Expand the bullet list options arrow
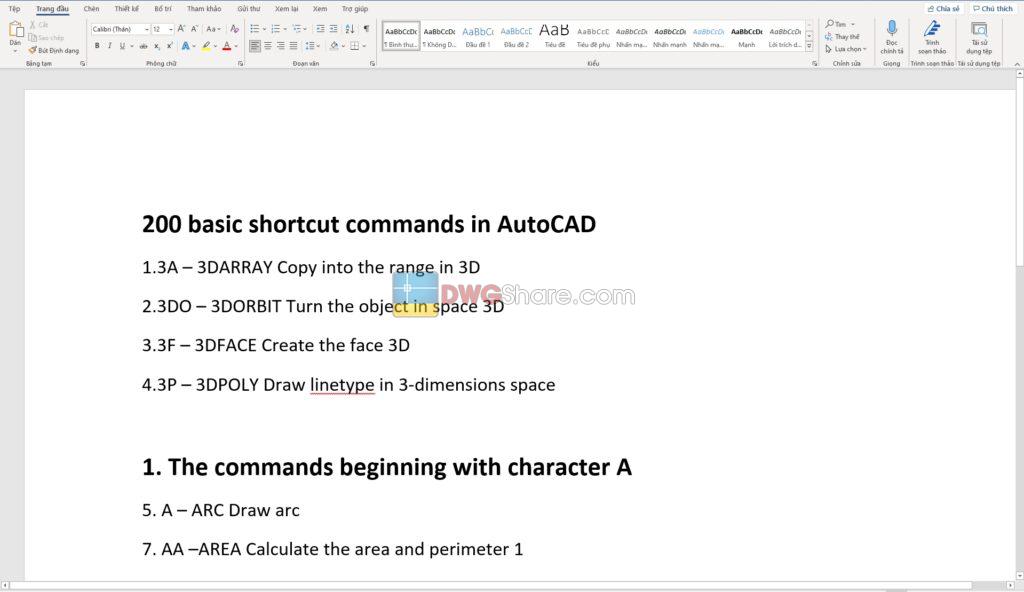 click(264, 28)
